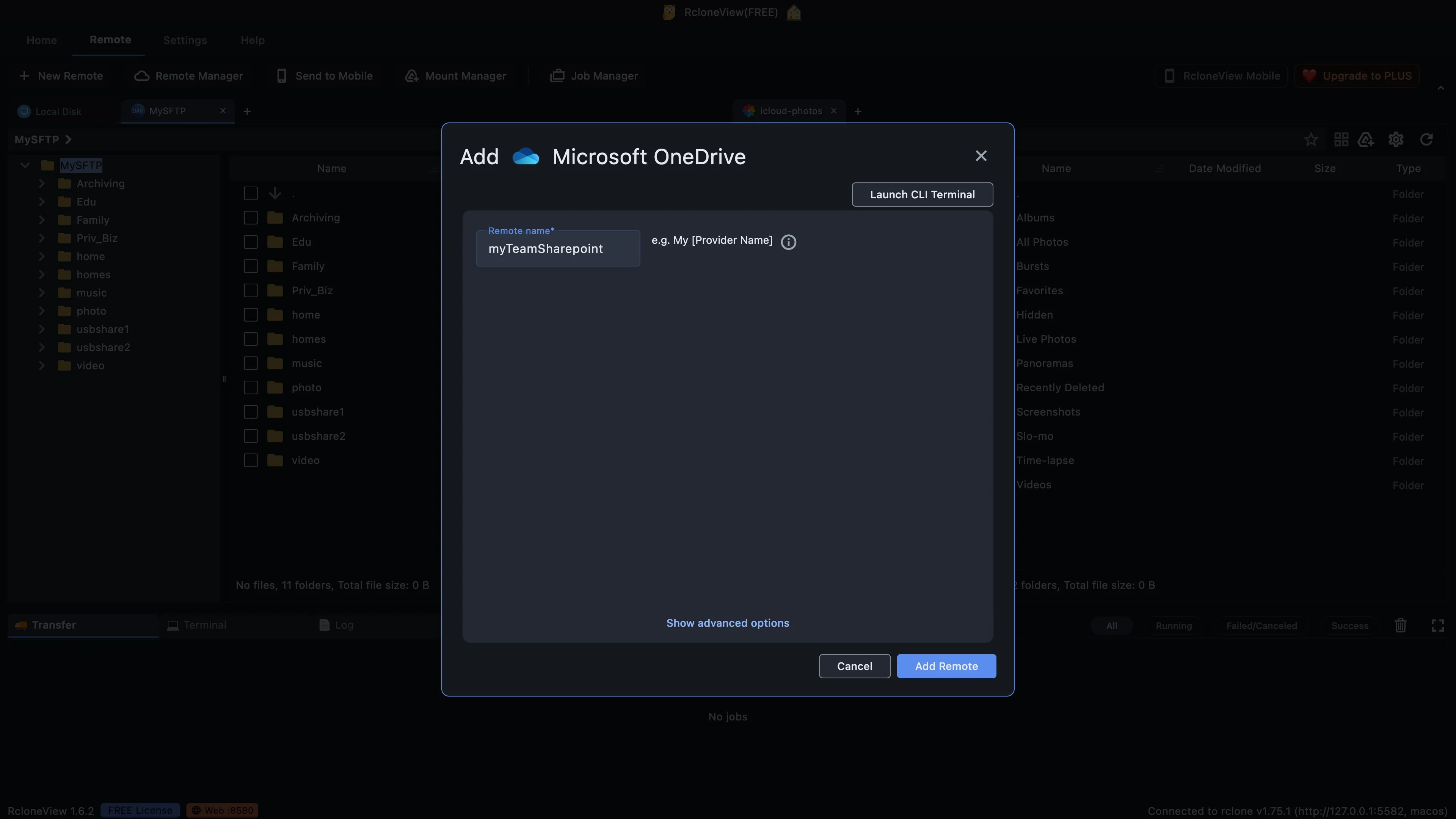Click the New Remote plus icon
The image size is (1456, 819).
click(x=24, y=76)
